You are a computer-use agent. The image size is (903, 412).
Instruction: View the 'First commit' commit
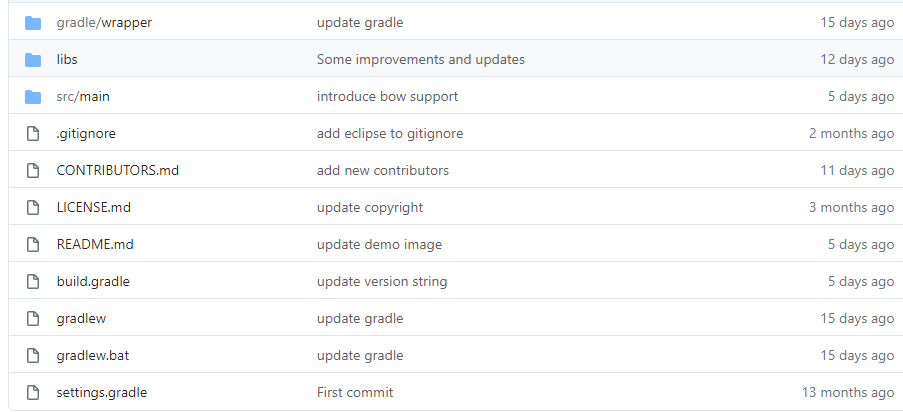(x=355, y=393)
